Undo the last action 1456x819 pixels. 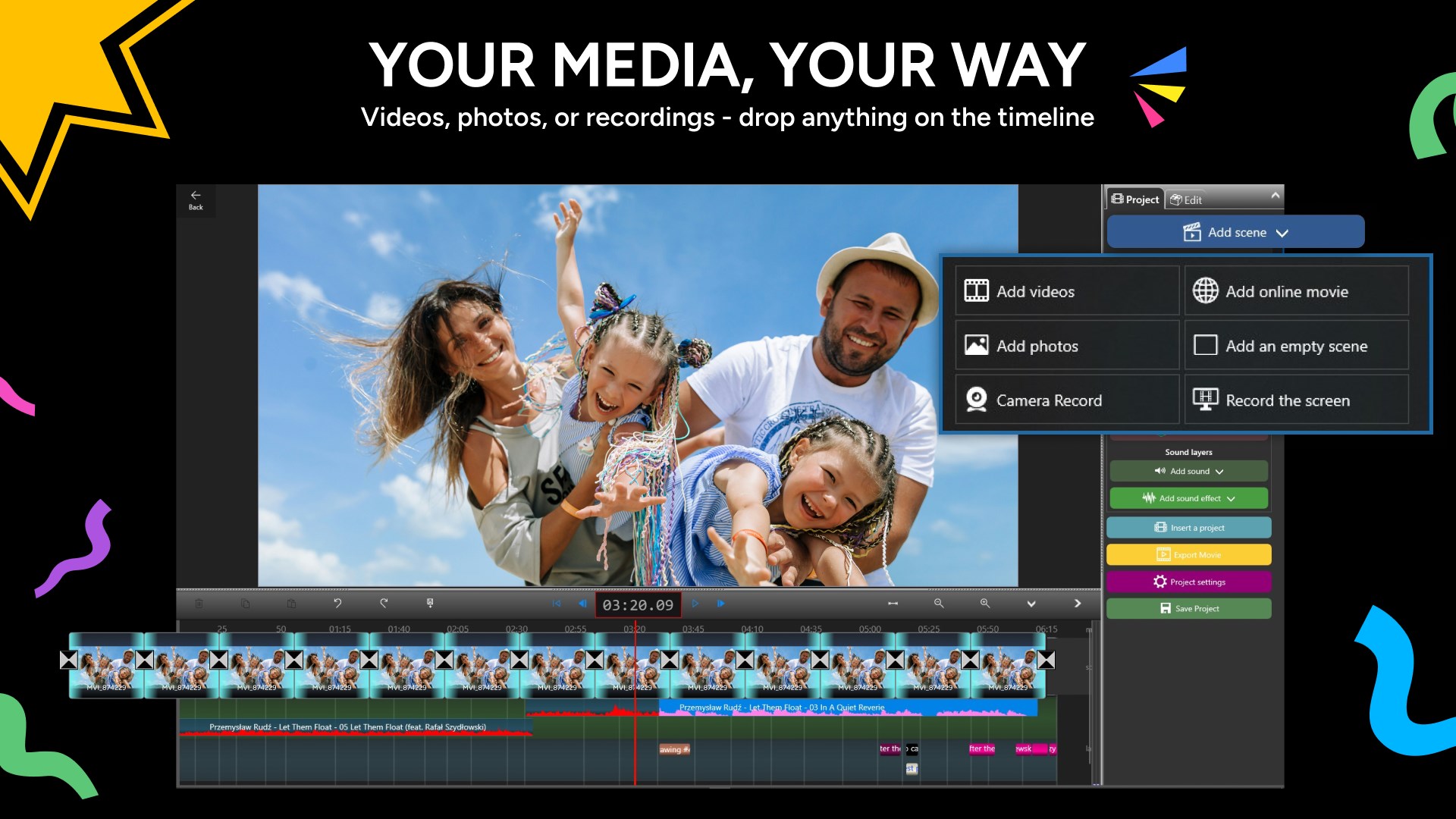337,604
